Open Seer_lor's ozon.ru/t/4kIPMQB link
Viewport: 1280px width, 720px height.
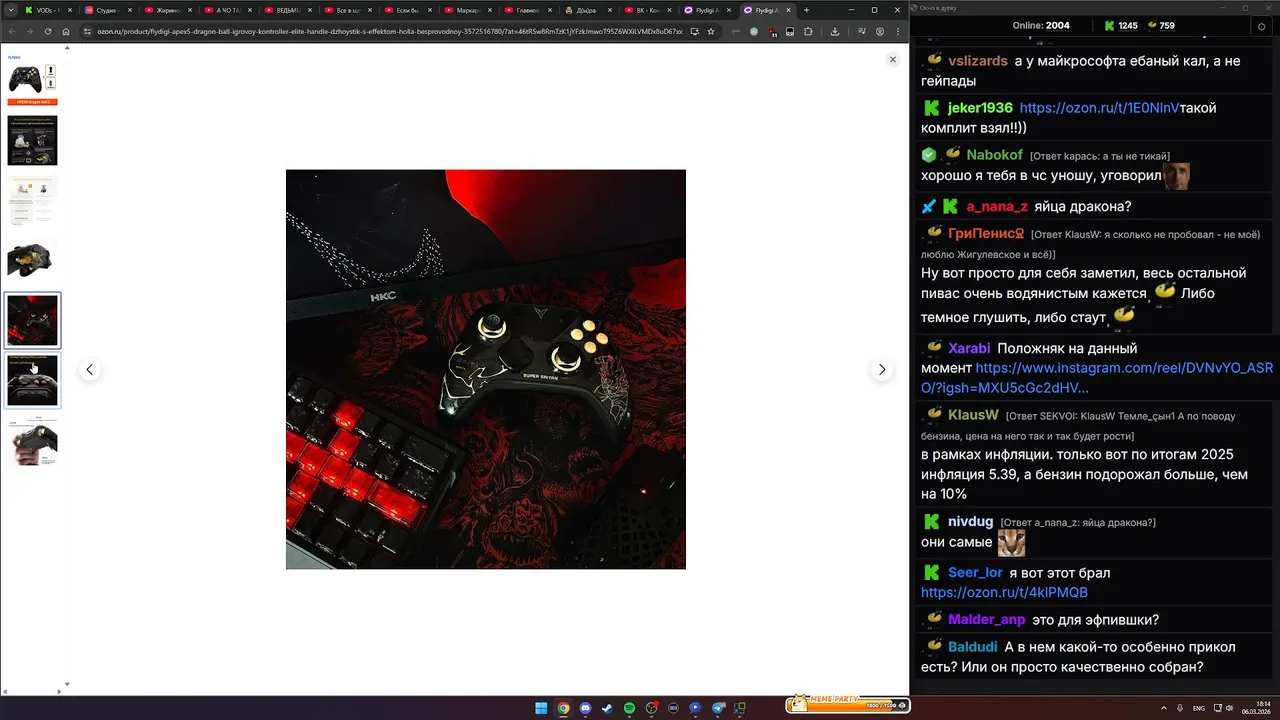click(x=1004, y=593)
